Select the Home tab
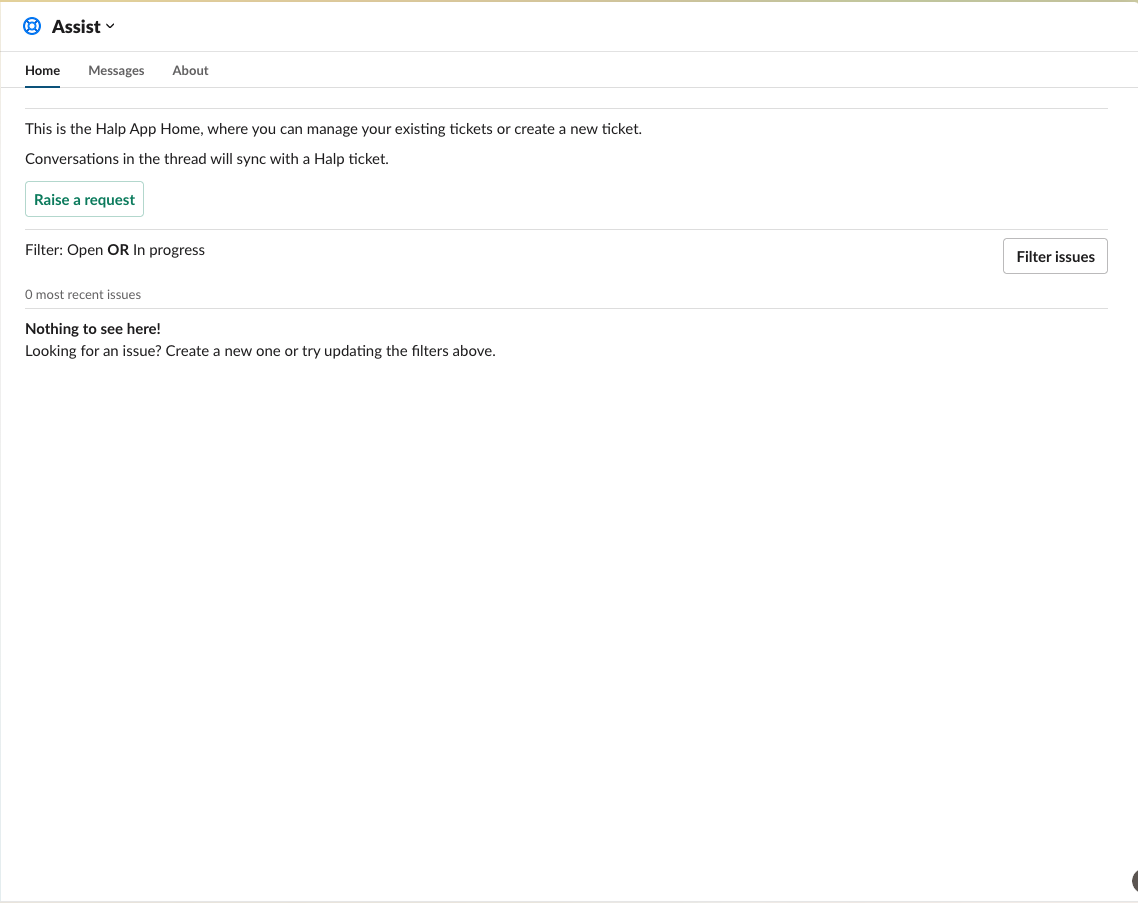 [42, 70]
